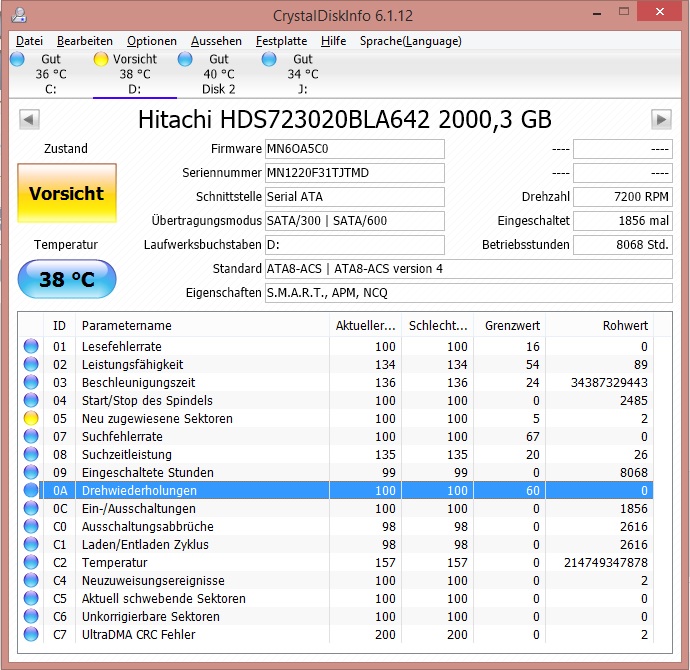This screenshot has width=690, height=670.
Task: Click status orb of Suchfehlerrate row
Action: tap(31, 436)
